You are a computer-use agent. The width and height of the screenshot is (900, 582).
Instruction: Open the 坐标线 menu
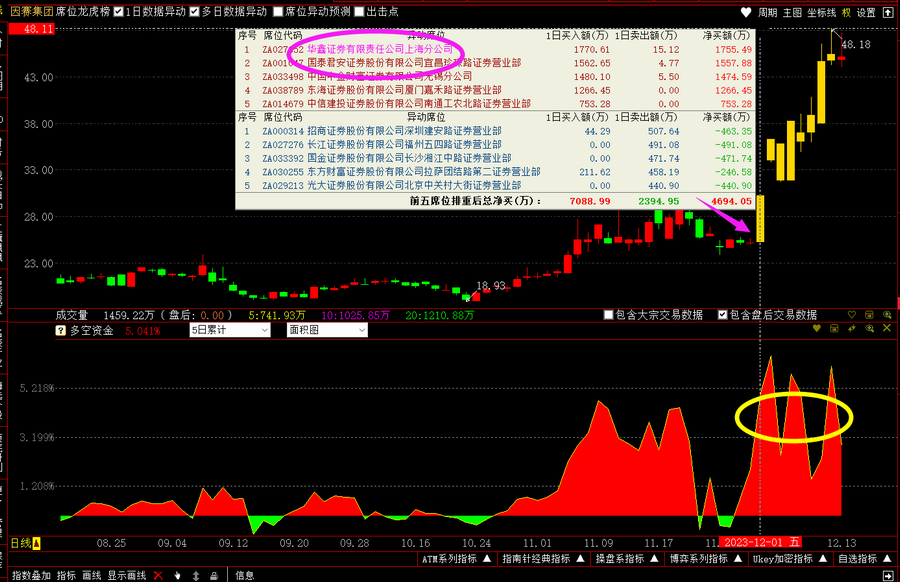pyautogui.click(x=821, y=13)
